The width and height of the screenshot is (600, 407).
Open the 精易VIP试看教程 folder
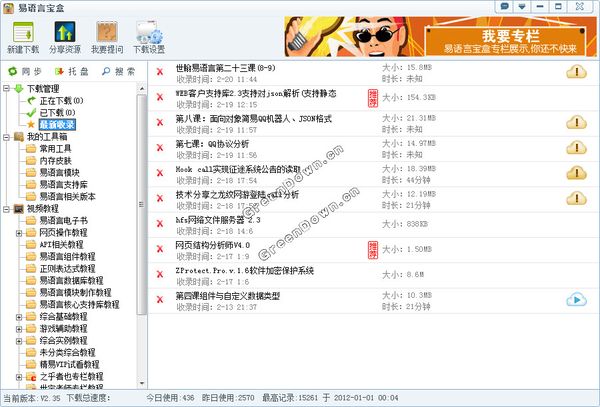click(x=69, y=365)
